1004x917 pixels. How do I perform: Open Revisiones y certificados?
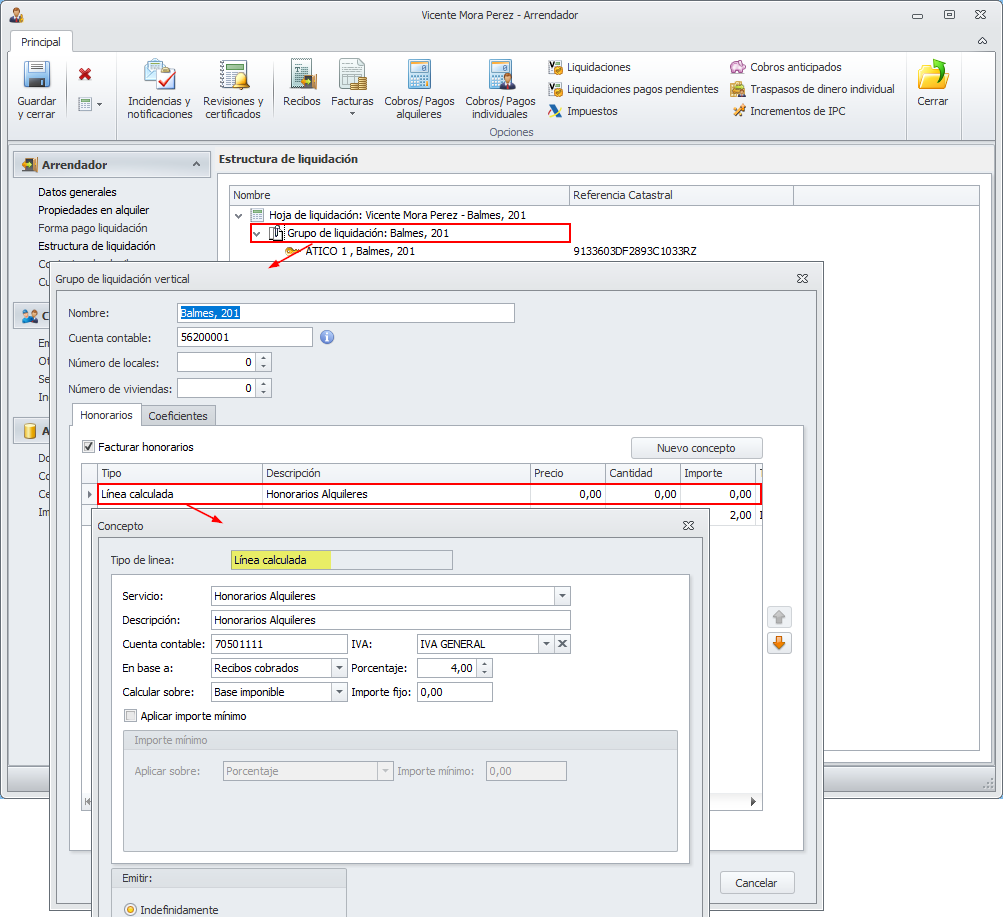233,77
